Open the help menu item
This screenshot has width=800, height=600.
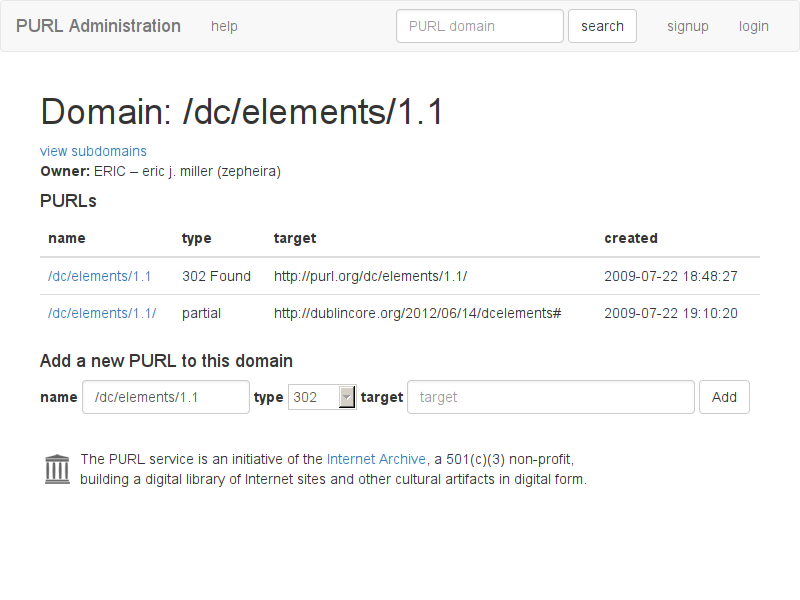pyautogui.click(x=224, y=26)
